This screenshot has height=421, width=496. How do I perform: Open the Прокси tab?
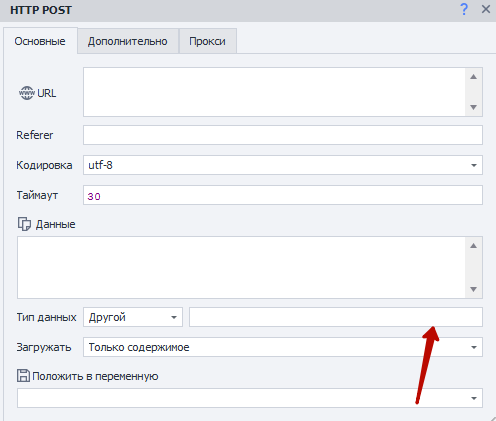point(207,41)
